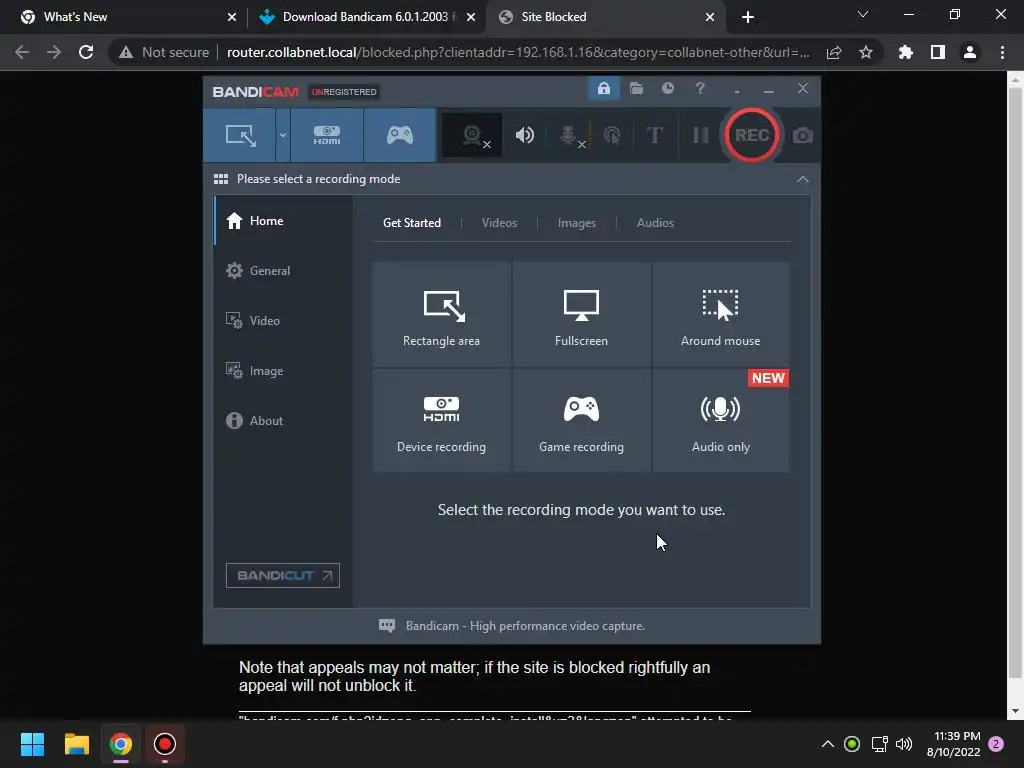Reload the page in Chrome
This screenshot has height=768, width=1024.
click(x=86, y=52)
